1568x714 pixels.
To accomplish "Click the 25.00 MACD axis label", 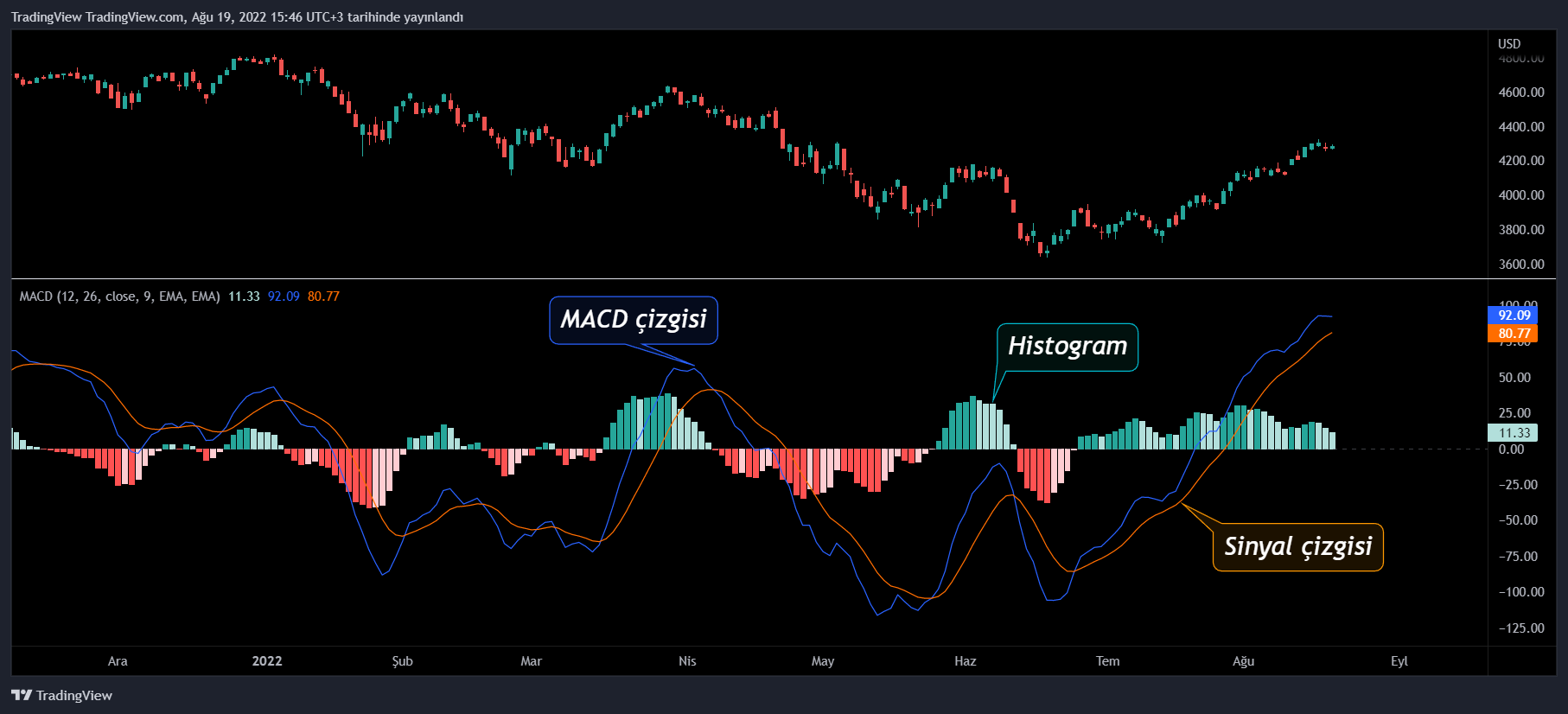I will 1514,413.
